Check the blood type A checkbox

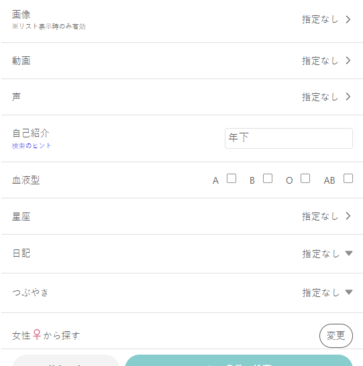pos(231,179)
